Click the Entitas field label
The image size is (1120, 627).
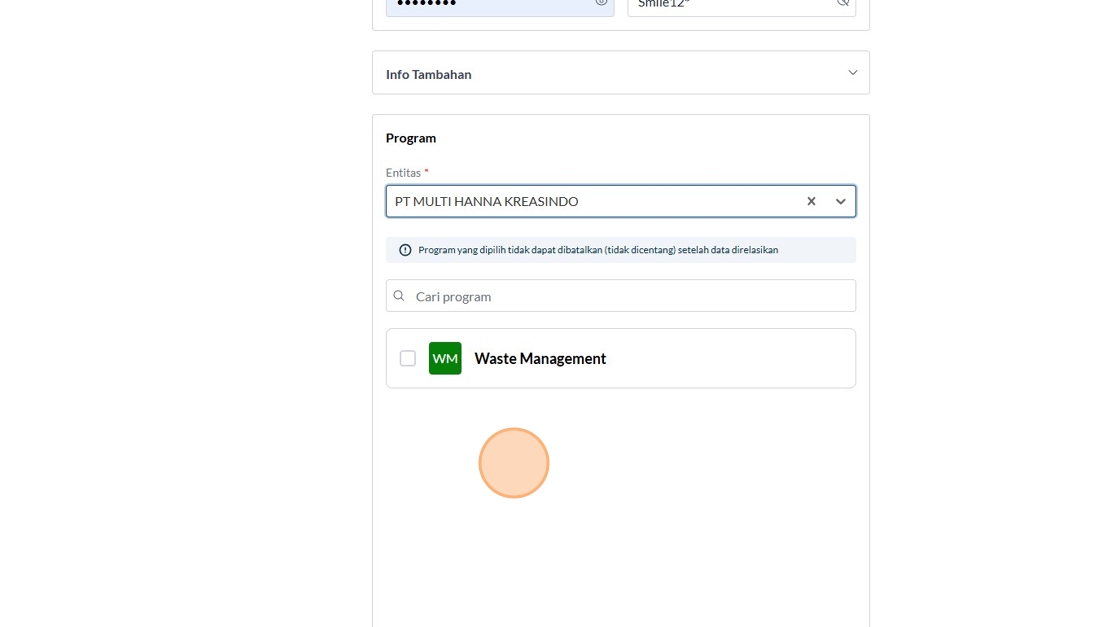coord(403,173)
